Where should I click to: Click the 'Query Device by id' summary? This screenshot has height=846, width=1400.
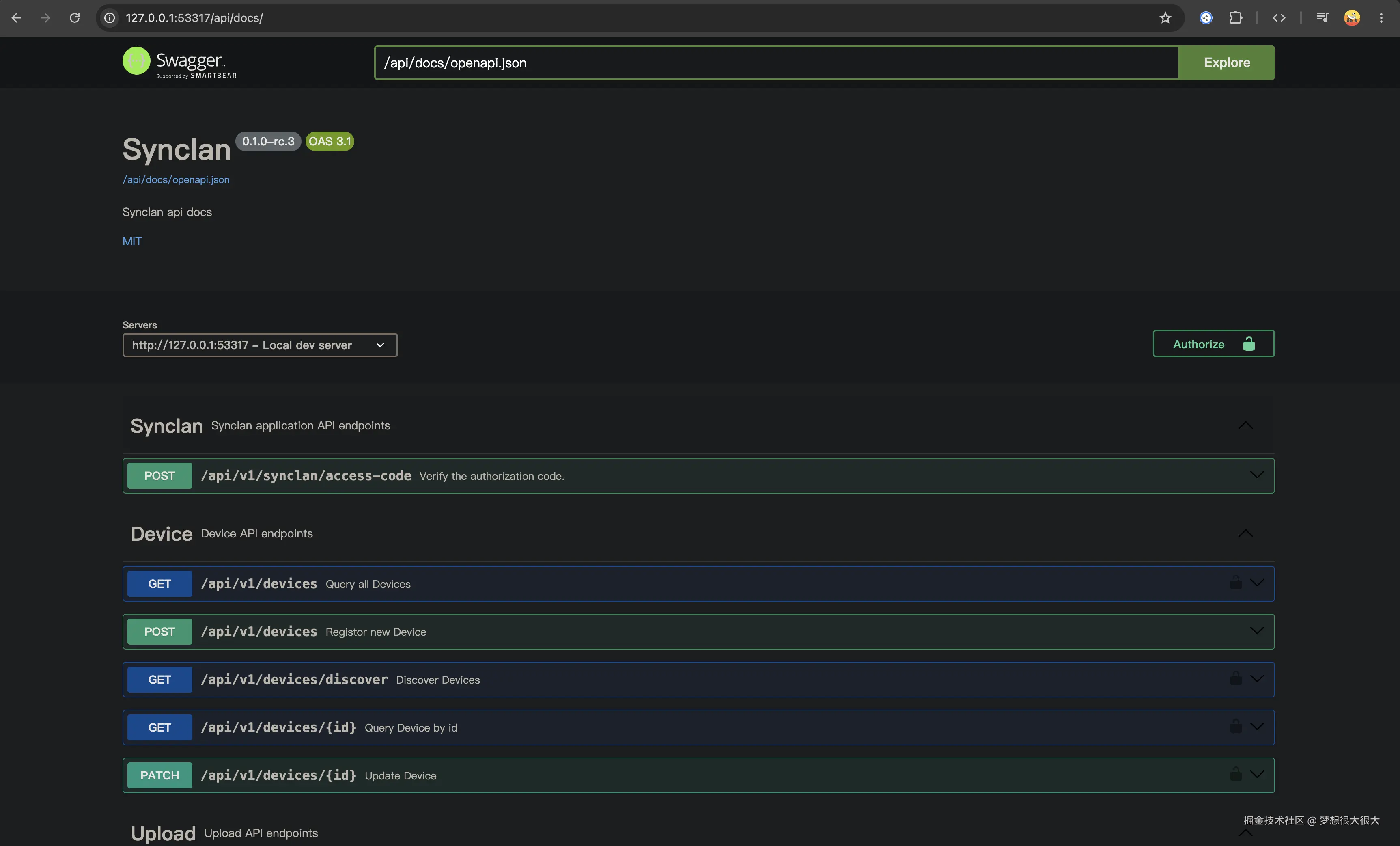(411, 728)
